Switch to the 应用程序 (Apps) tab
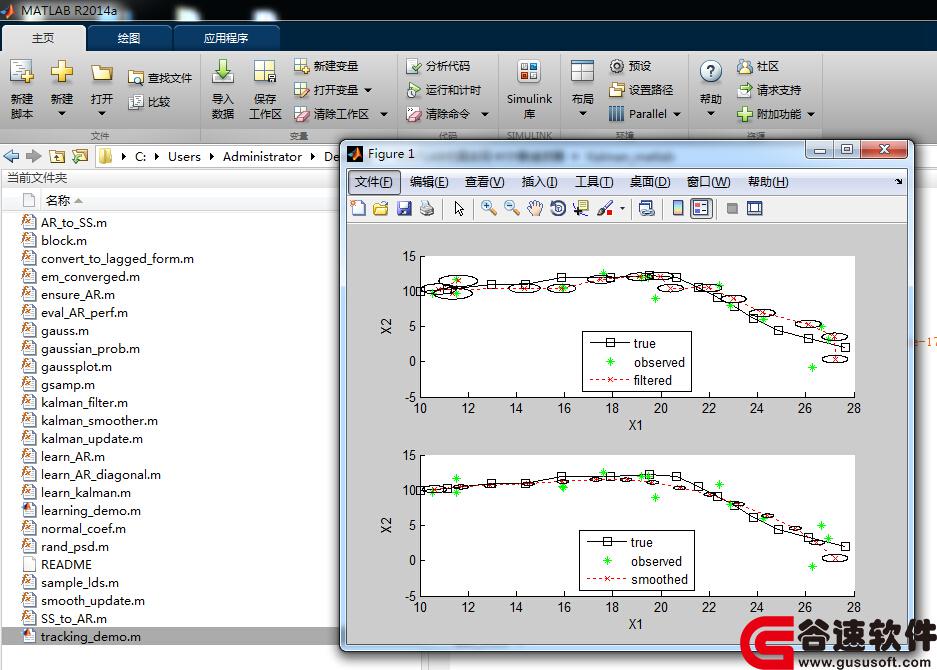The image size is (937, 670). click(x=226, y=38)
